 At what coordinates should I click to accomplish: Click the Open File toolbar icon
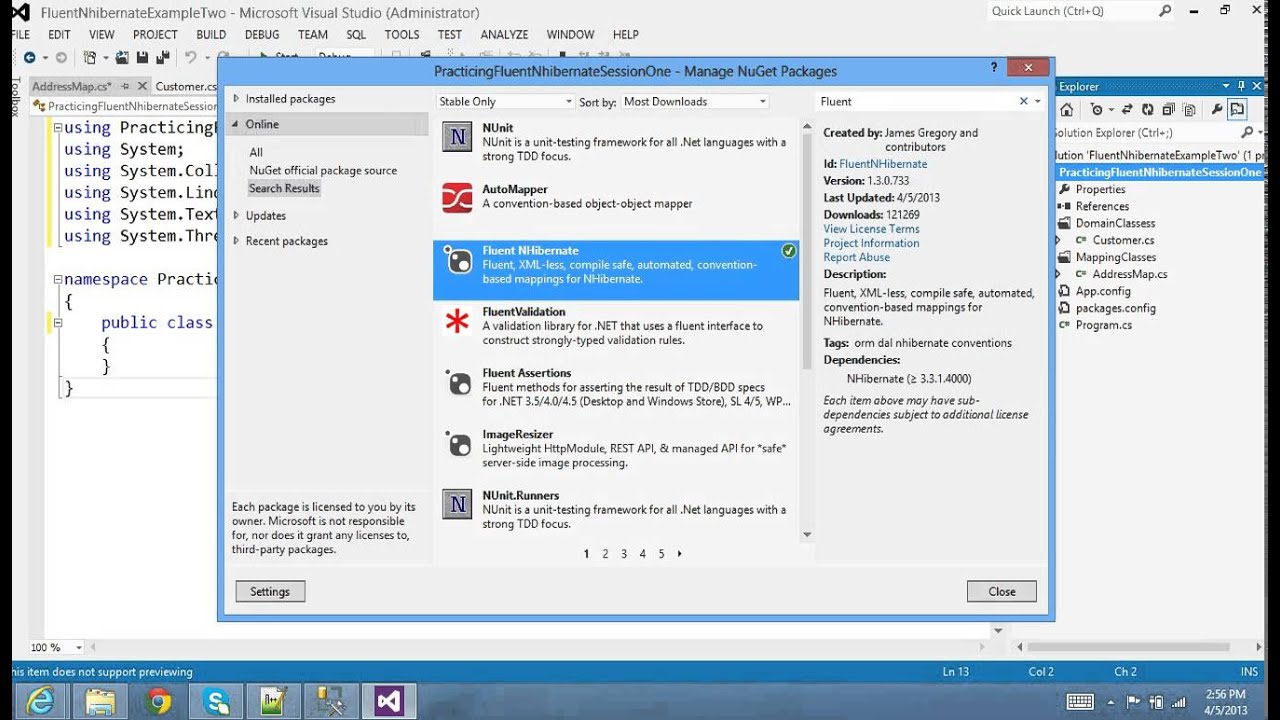[122, 58]
